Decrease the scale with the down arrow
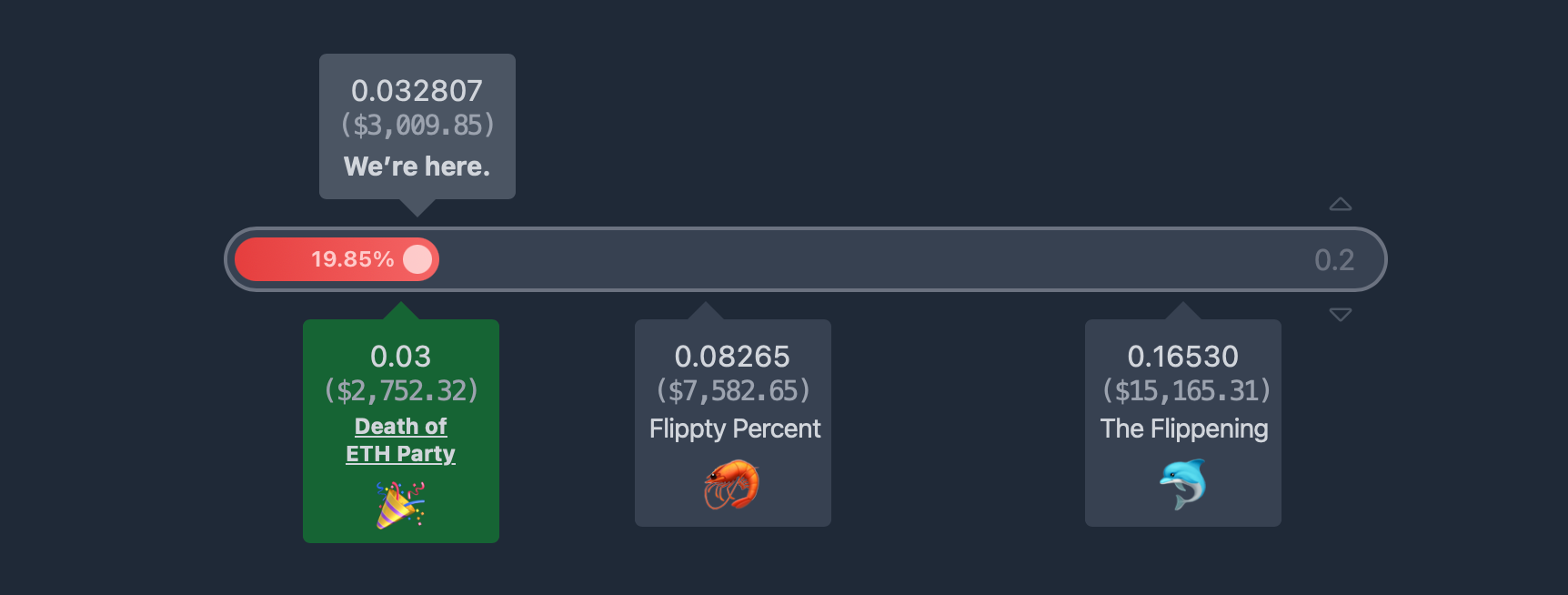Viewport: 1568px width, 595px height. pos(1340,315)
